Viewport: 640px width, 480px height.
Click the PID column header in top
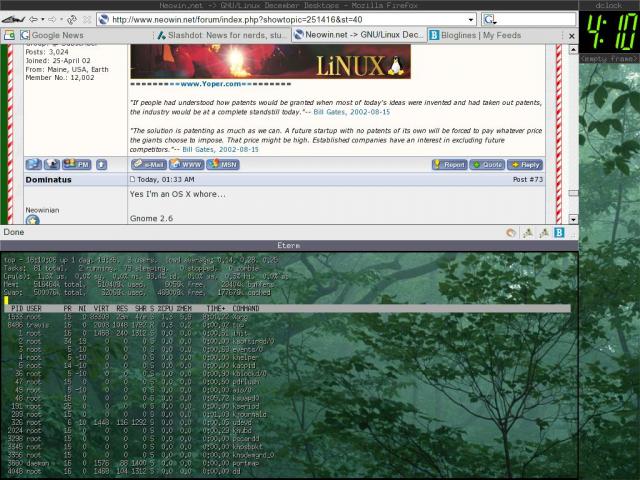tap(17, 308)
